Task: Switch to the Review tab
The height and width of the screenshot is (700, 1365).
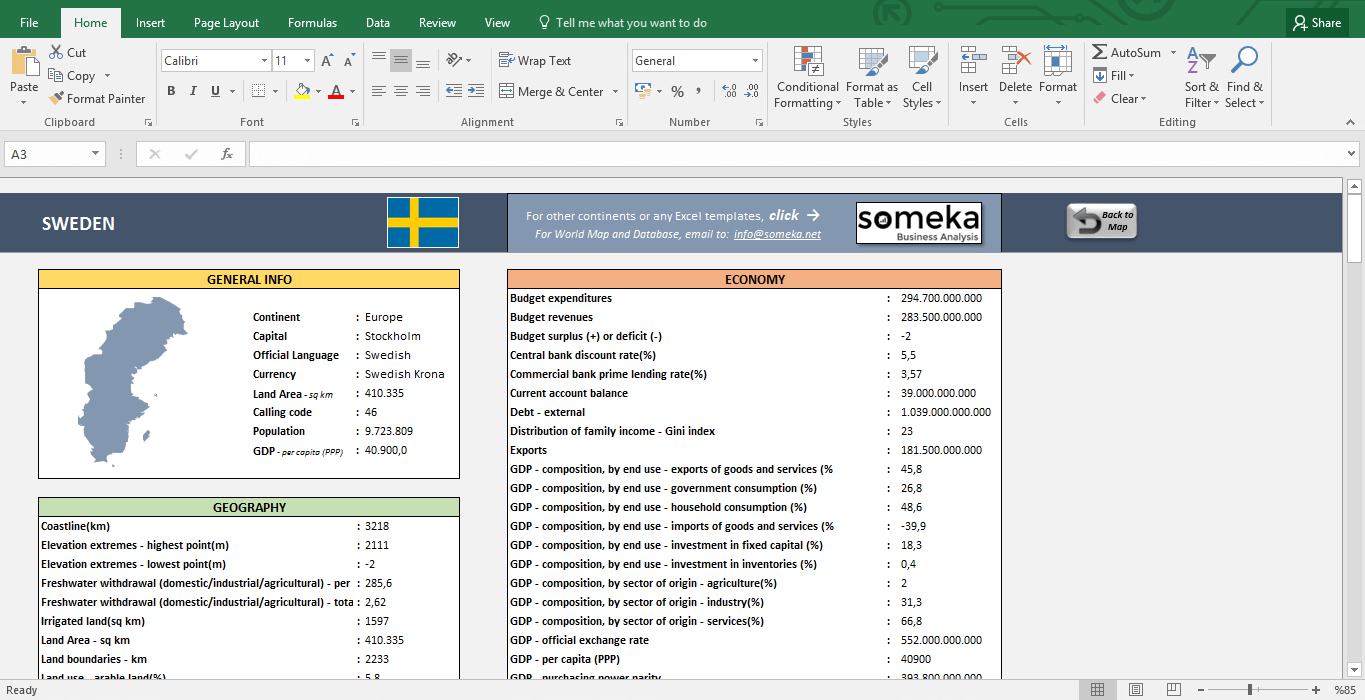Action: coord(437,23)
